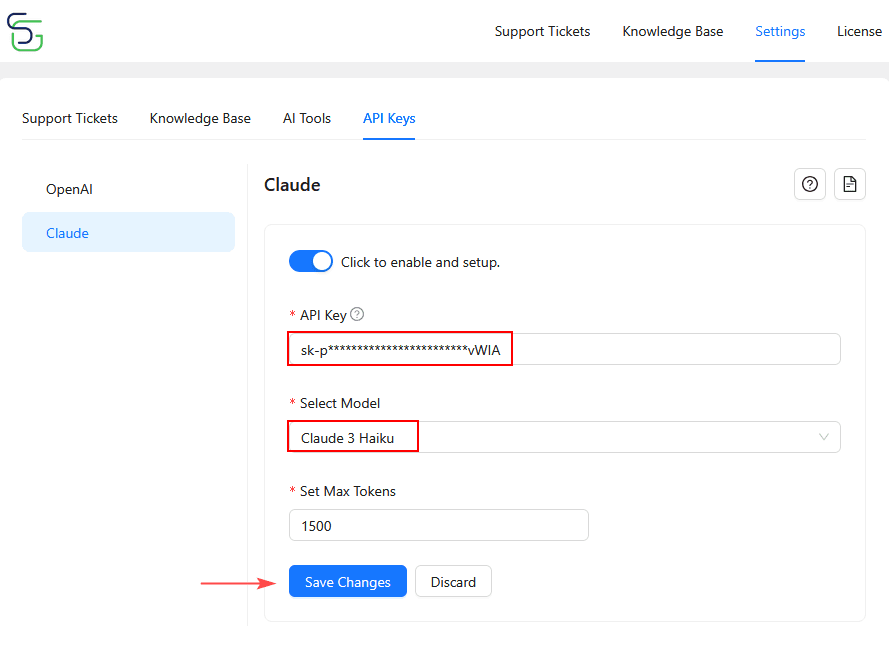Open Support Tickets in the top navigation

[542, 32]
